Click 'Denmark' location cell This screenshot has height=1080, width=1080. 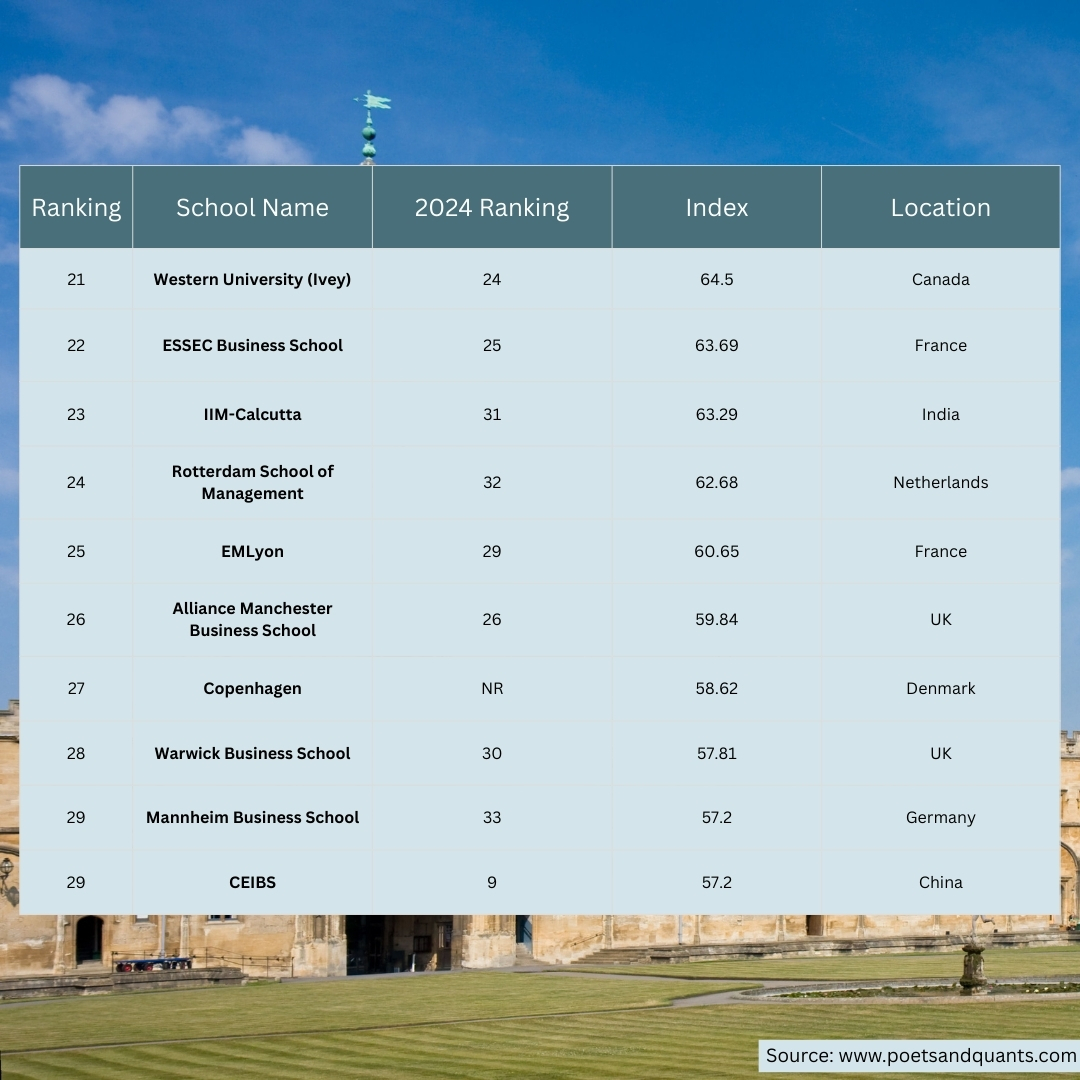pos(940,689)
